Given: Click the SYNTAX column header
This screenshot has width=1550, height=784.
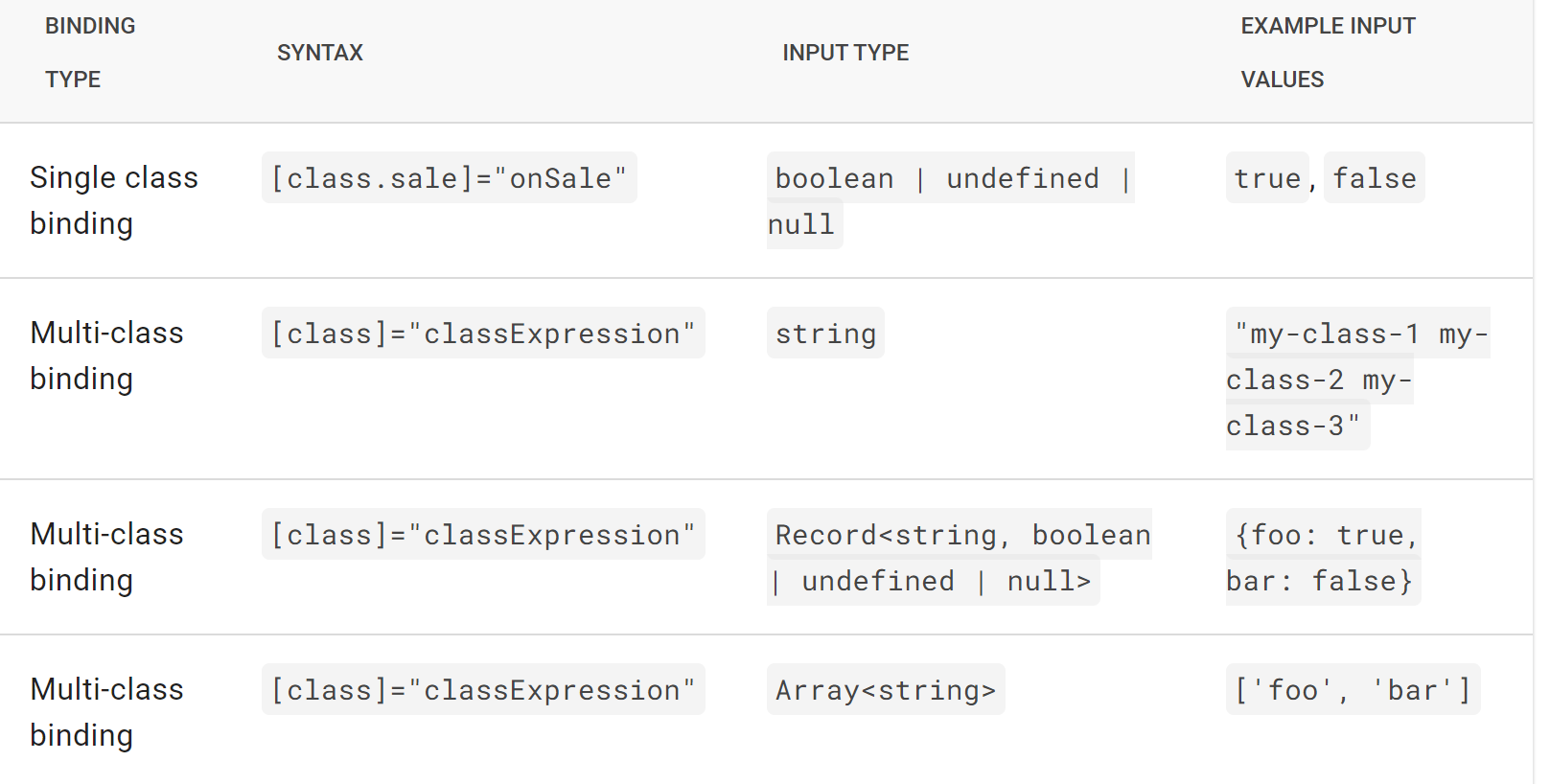Looking at the screenshot, I should pos(320,53).
